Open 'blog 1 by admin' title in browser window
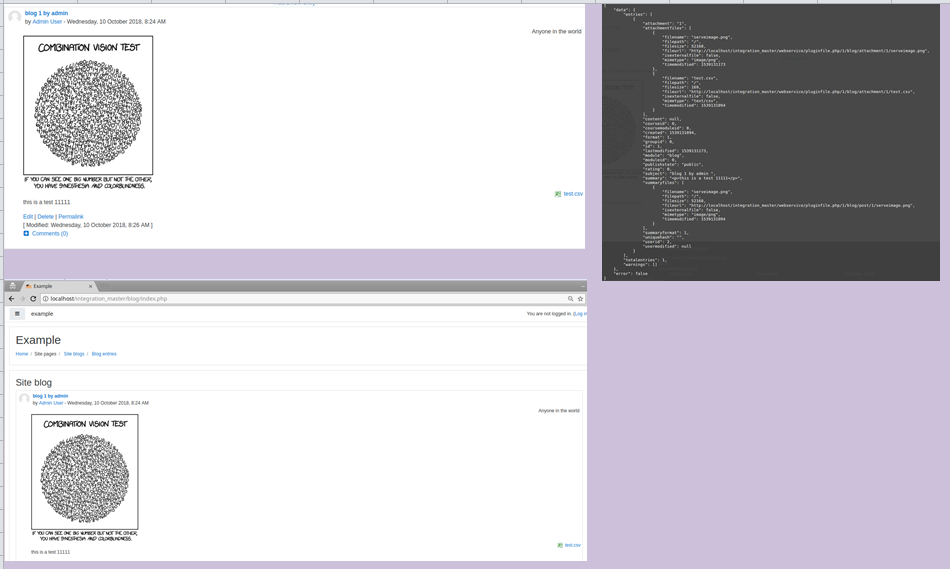Viewport: 950px width, 569px height. (x=50, y=396)
